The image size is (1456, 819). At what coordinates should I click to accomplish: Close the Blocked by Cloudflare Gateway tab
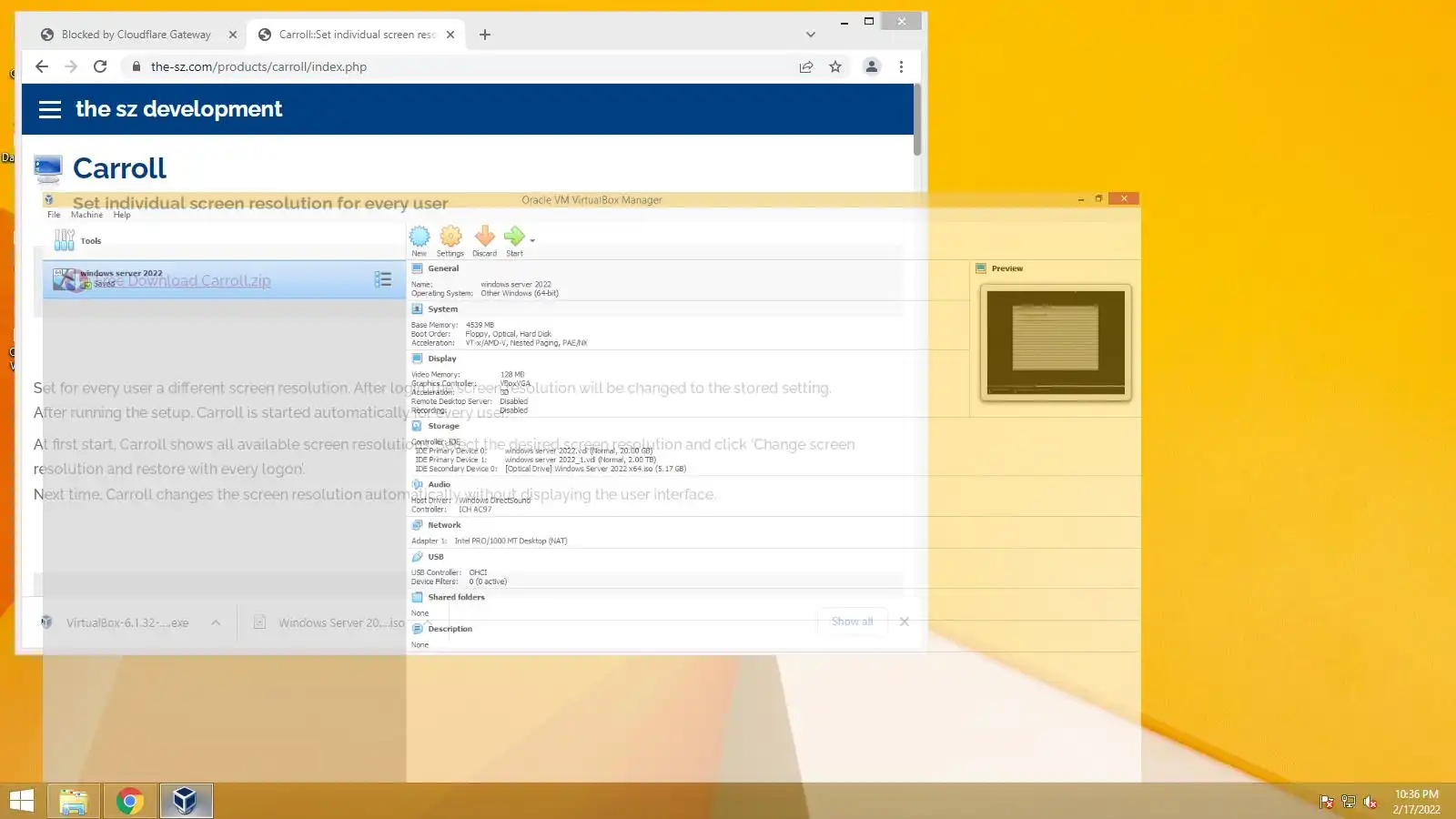pos(232,35)
